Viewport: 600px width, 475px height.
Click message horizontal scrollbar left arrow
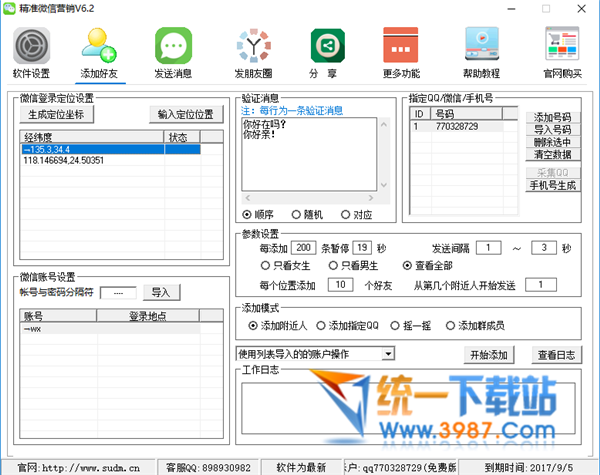[x=248, y=198]
